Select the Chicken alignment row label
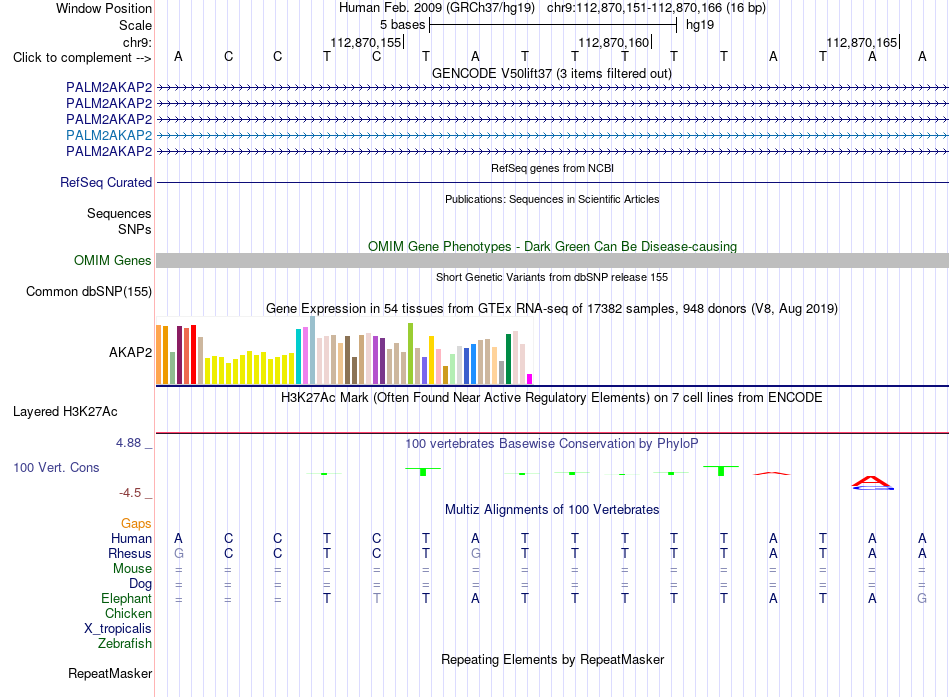This screenshot has width=950, height=697. (128, 613)
